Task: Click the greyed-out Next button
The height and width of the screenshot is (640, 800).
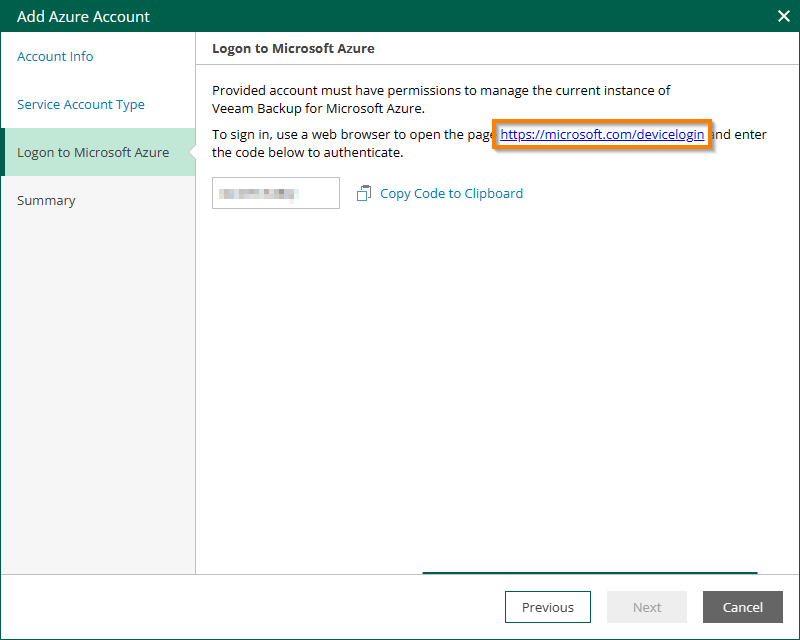Action: pyautogui.click(x=647, y=607)
